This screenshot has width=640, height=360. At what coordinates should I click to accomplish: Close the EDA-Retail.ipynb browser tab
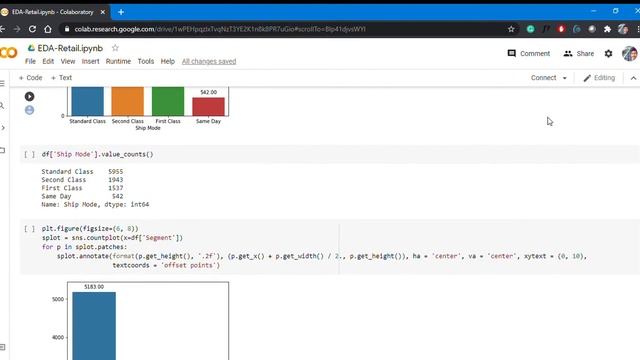tap(103, 12)
